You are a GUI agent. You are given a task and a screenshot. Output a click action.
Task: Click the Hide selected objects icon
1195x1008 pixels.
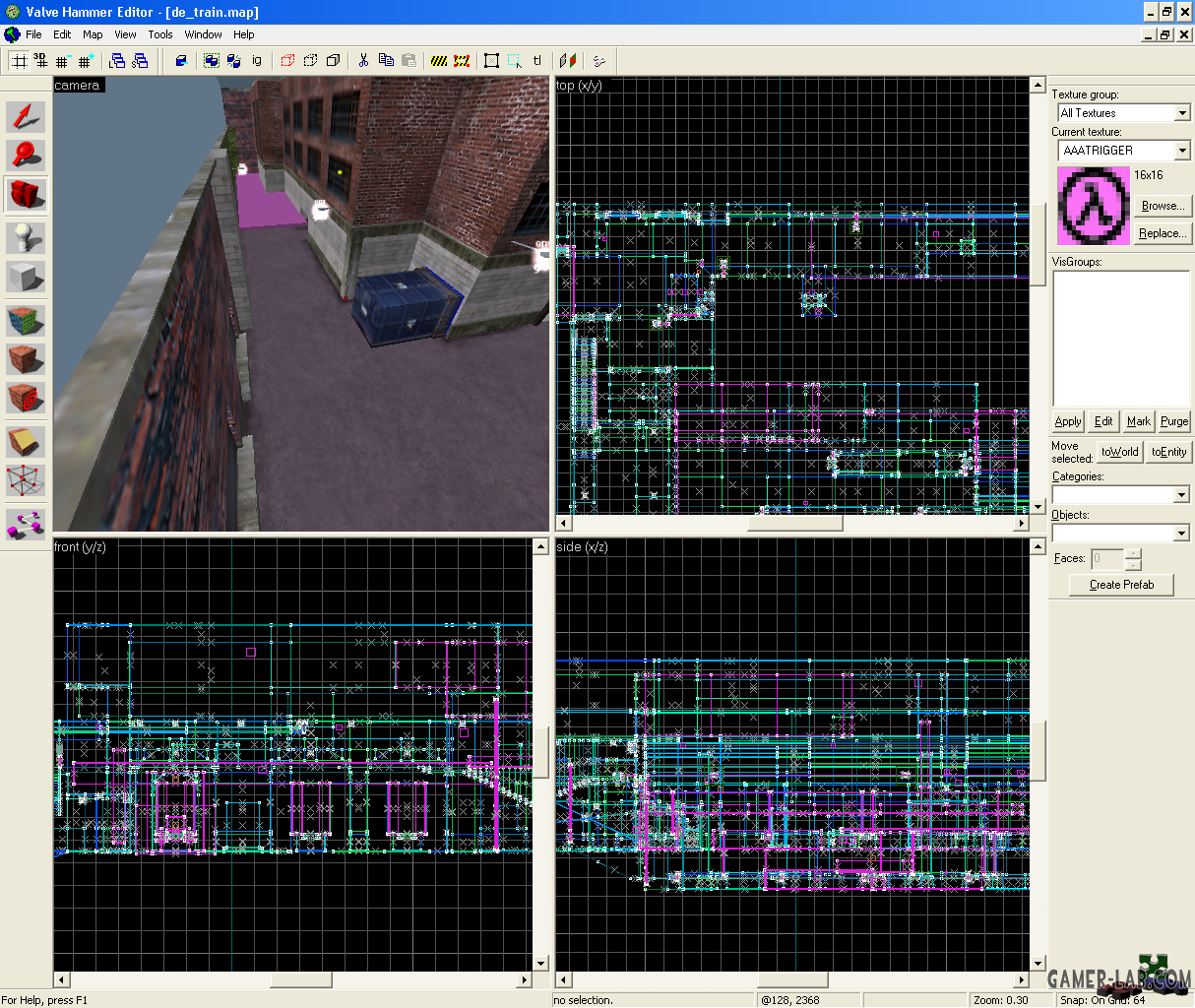[x=287, y=61]
